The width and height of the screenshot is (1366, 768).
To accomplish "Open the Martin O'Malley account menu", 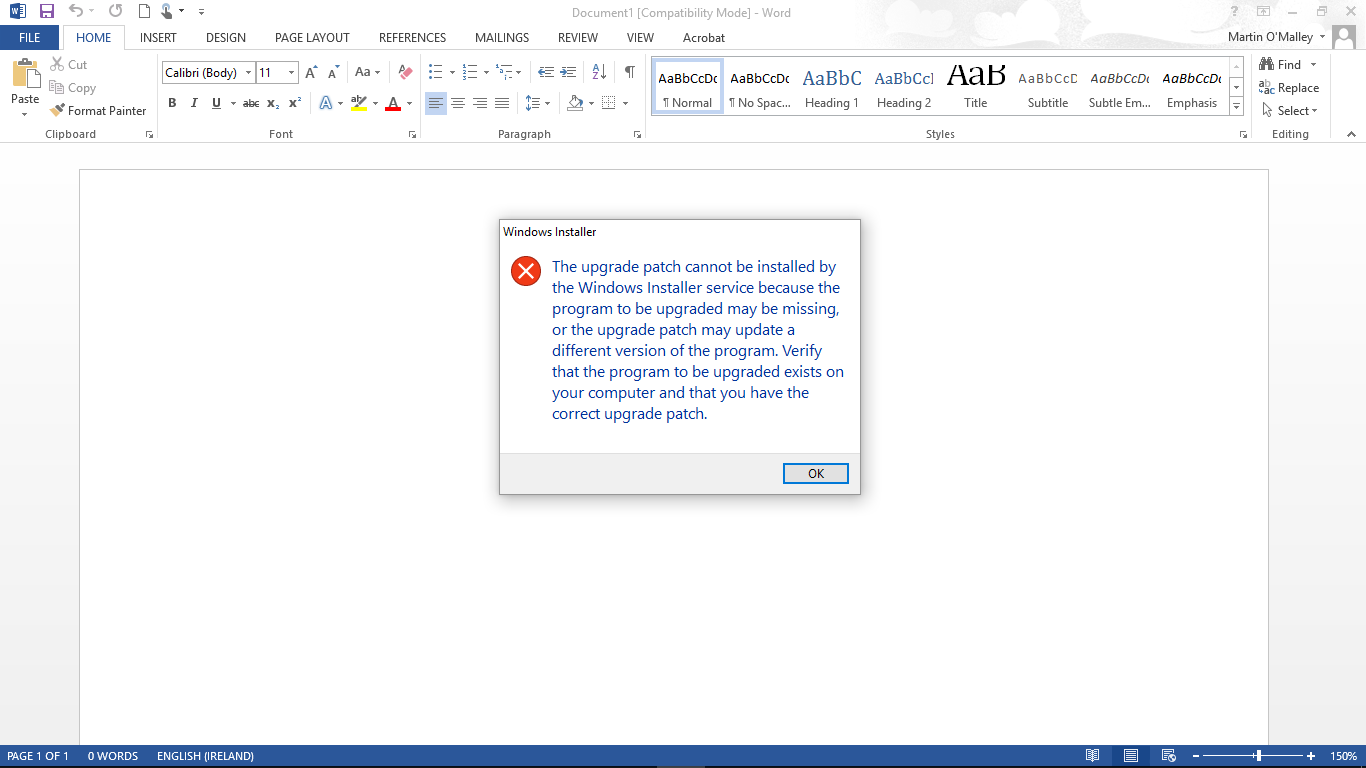I will (1277, 38).
